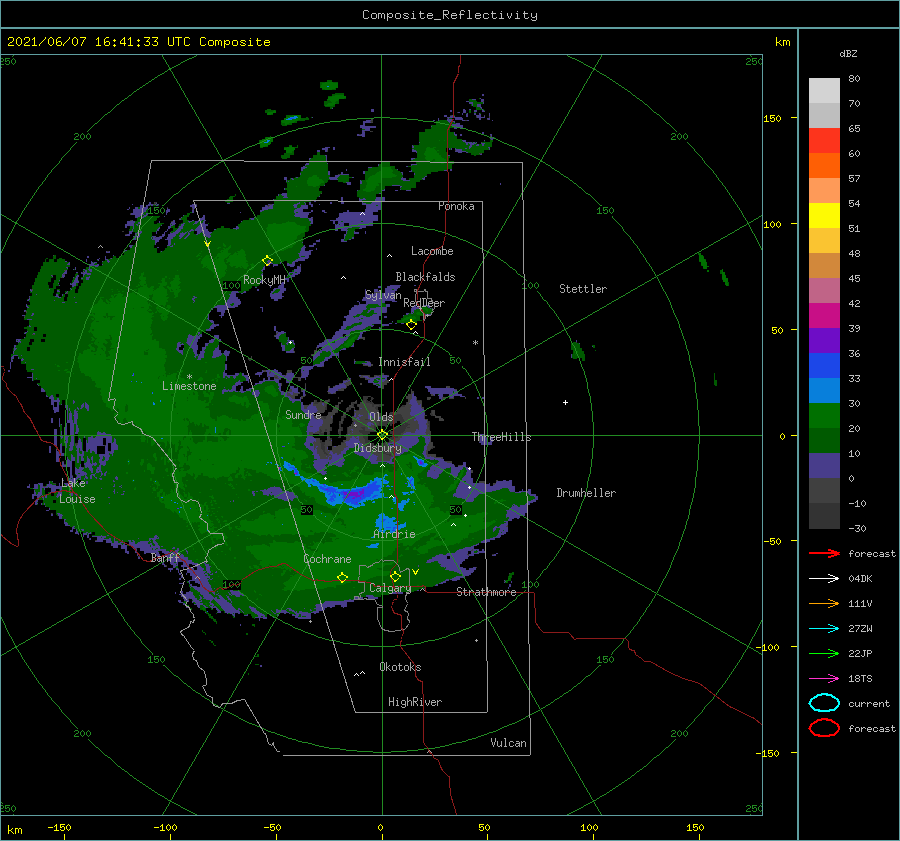Click the yellow diamond radar center at Olds
This screenshot has width=900, height=841.
tap(382, 435)
